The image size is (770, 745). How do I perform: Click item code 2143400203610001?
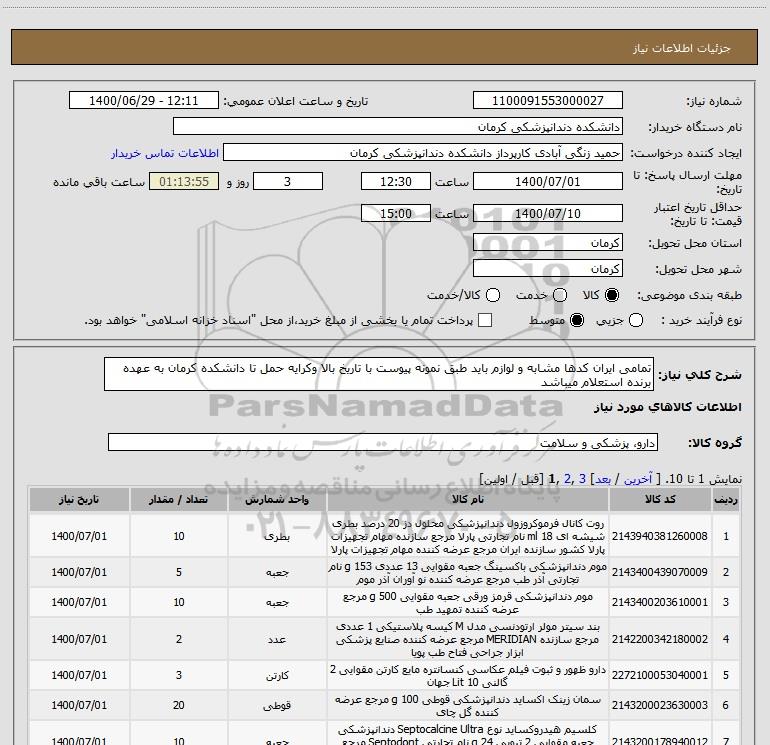click(x=660, y=602)
